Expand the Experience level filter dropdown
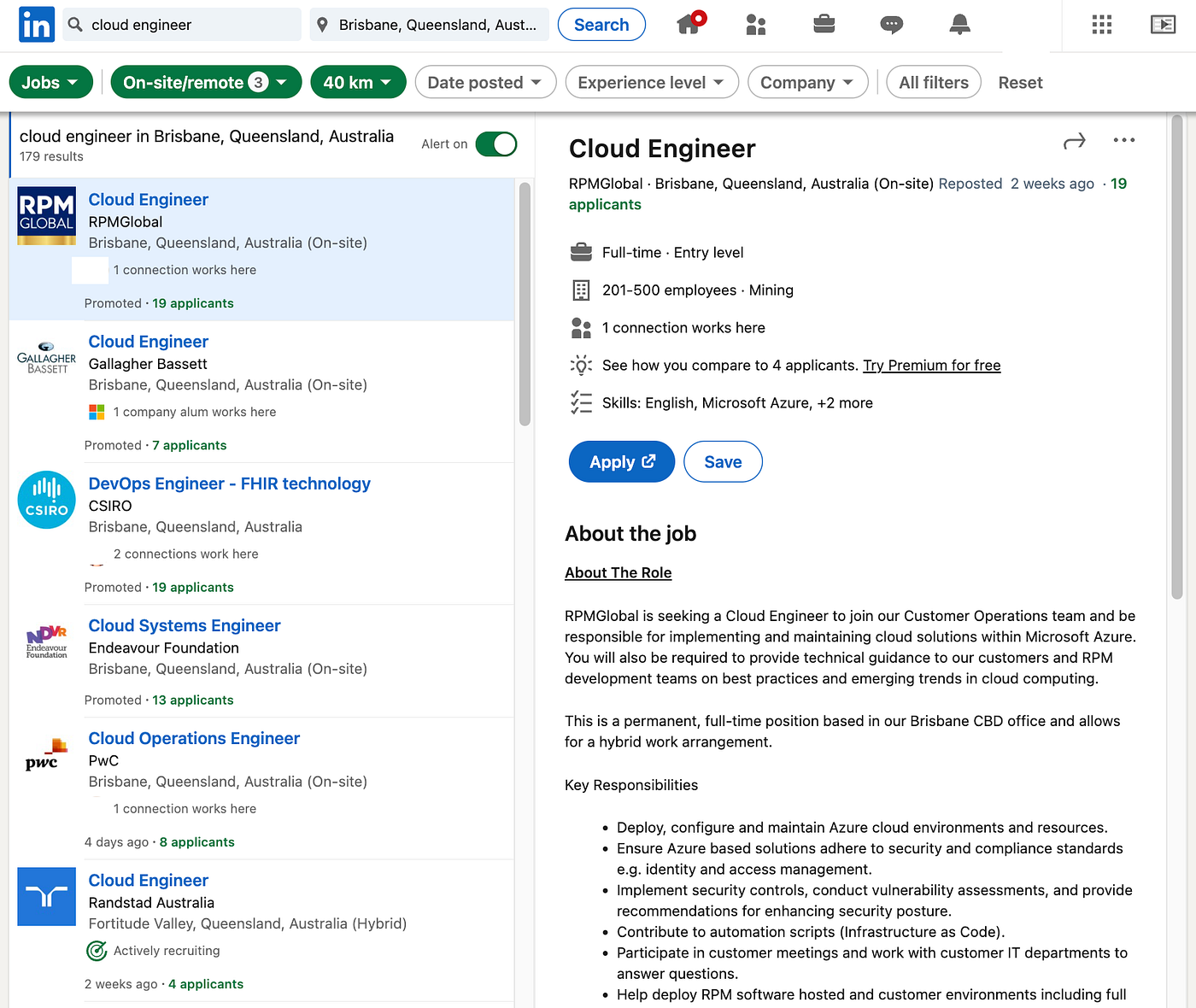 pyautogui.click(x=651, y=83)
